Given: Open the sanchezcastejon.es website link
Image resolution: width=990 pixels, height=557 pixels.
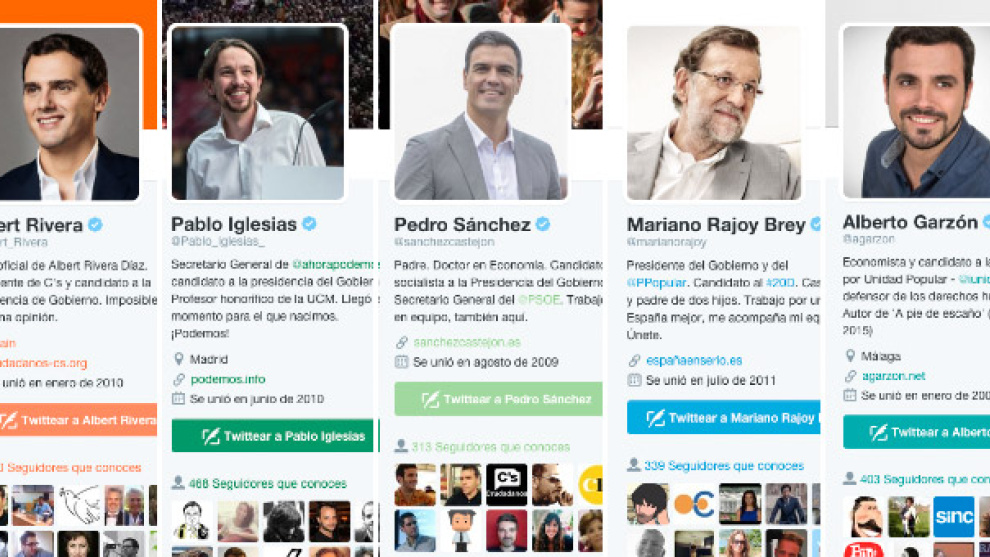Looking at the screenshot, I should pos(467,342).
